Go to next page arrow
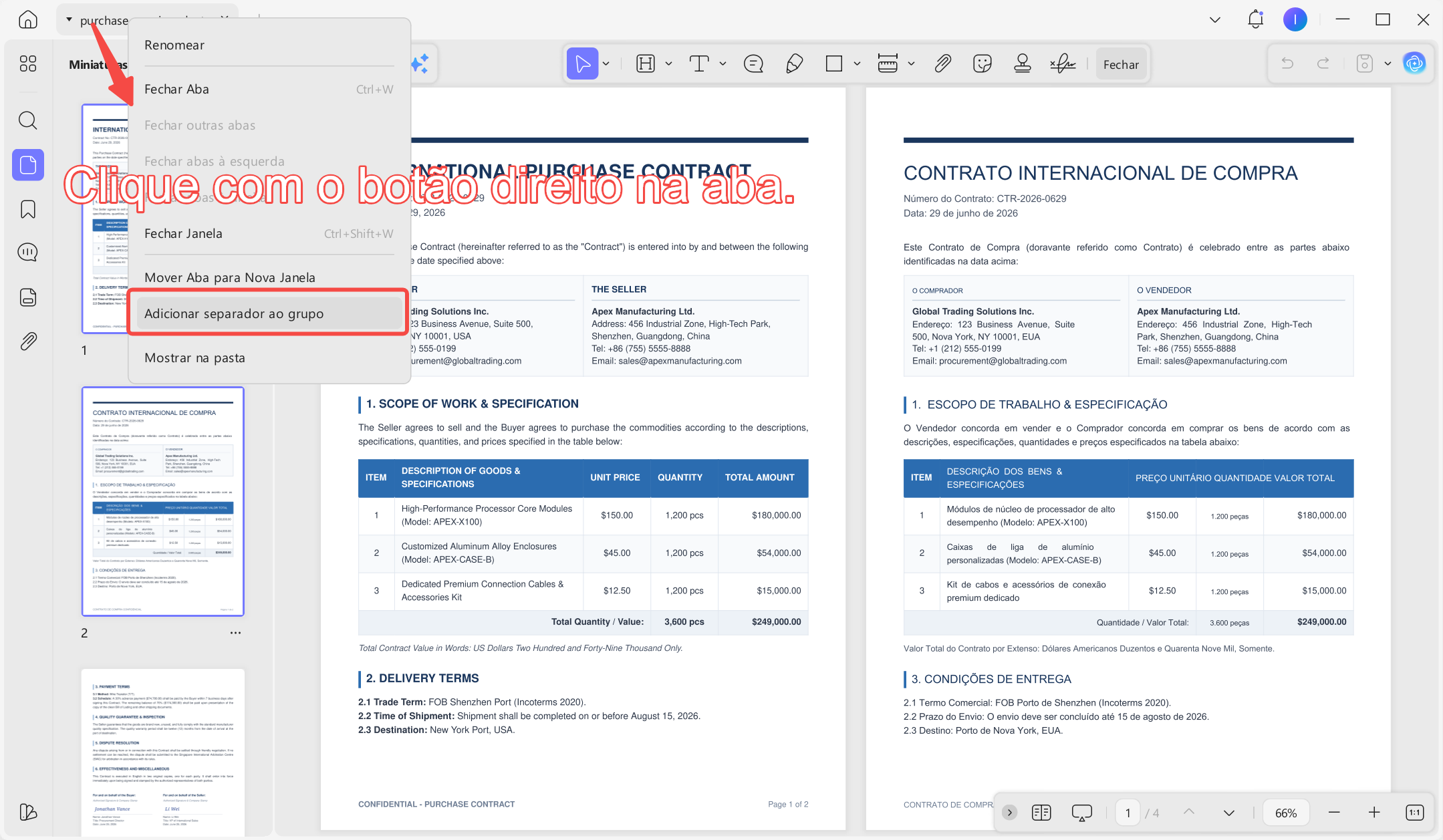The height and width of the screenshot is (840, 1443). 1229,813
